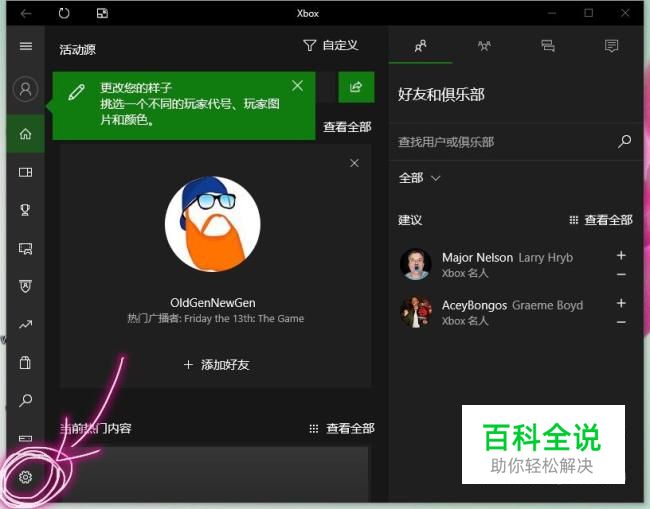Image resolution: width=650 pixels, height=509 pixels.
Task: Open Settings gear in the sidebar
Action: [x=25, y=477]
